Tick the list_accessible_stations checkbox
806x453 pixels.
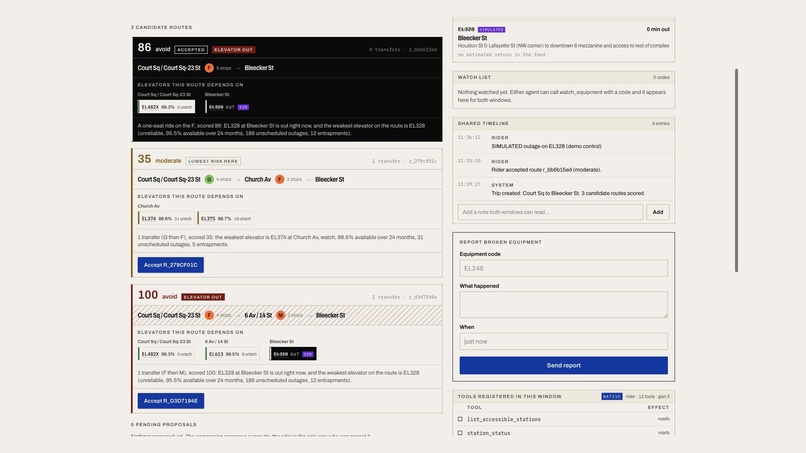point(460,419)
